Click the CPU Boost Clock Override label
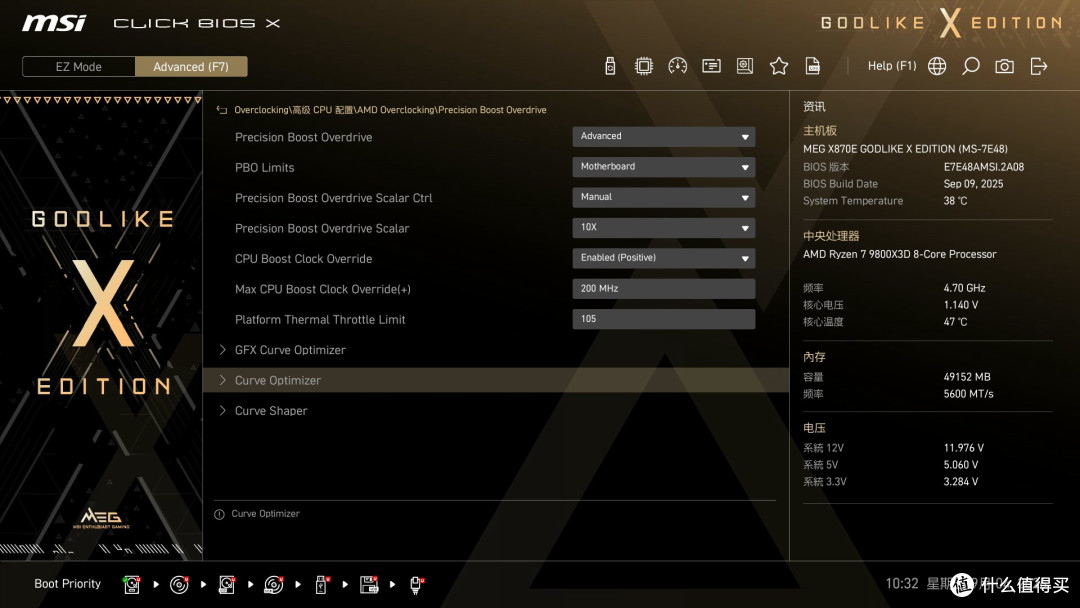 (x=304, y=259)
